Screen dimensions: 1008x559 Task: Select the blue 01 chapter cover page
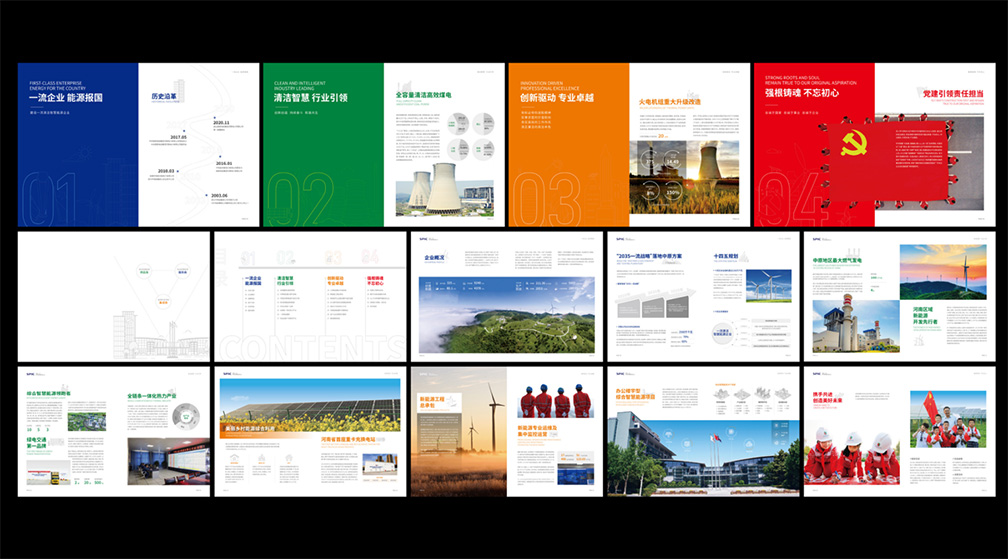click(78, 145)
